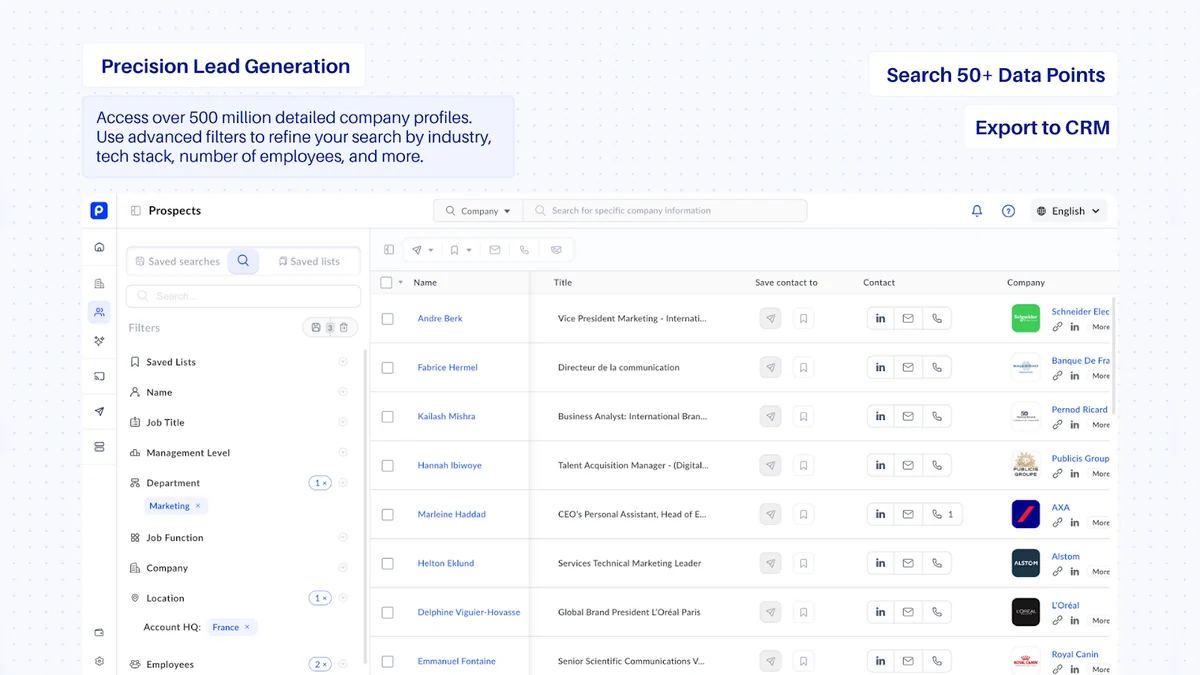Toggle the filter panel layout icon in toolbar
Viewport: 1200px width, 675px height.
tap(389, 250)
